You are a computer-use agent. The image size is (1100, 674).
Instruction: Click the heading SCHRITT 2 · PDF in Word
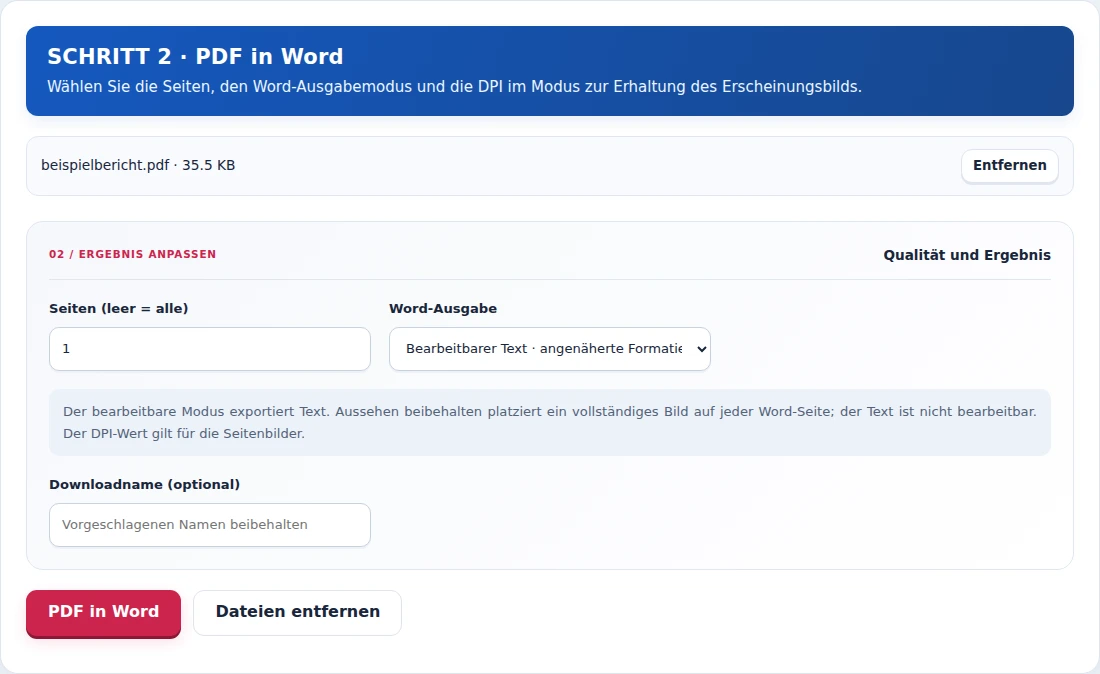point(195,56)
